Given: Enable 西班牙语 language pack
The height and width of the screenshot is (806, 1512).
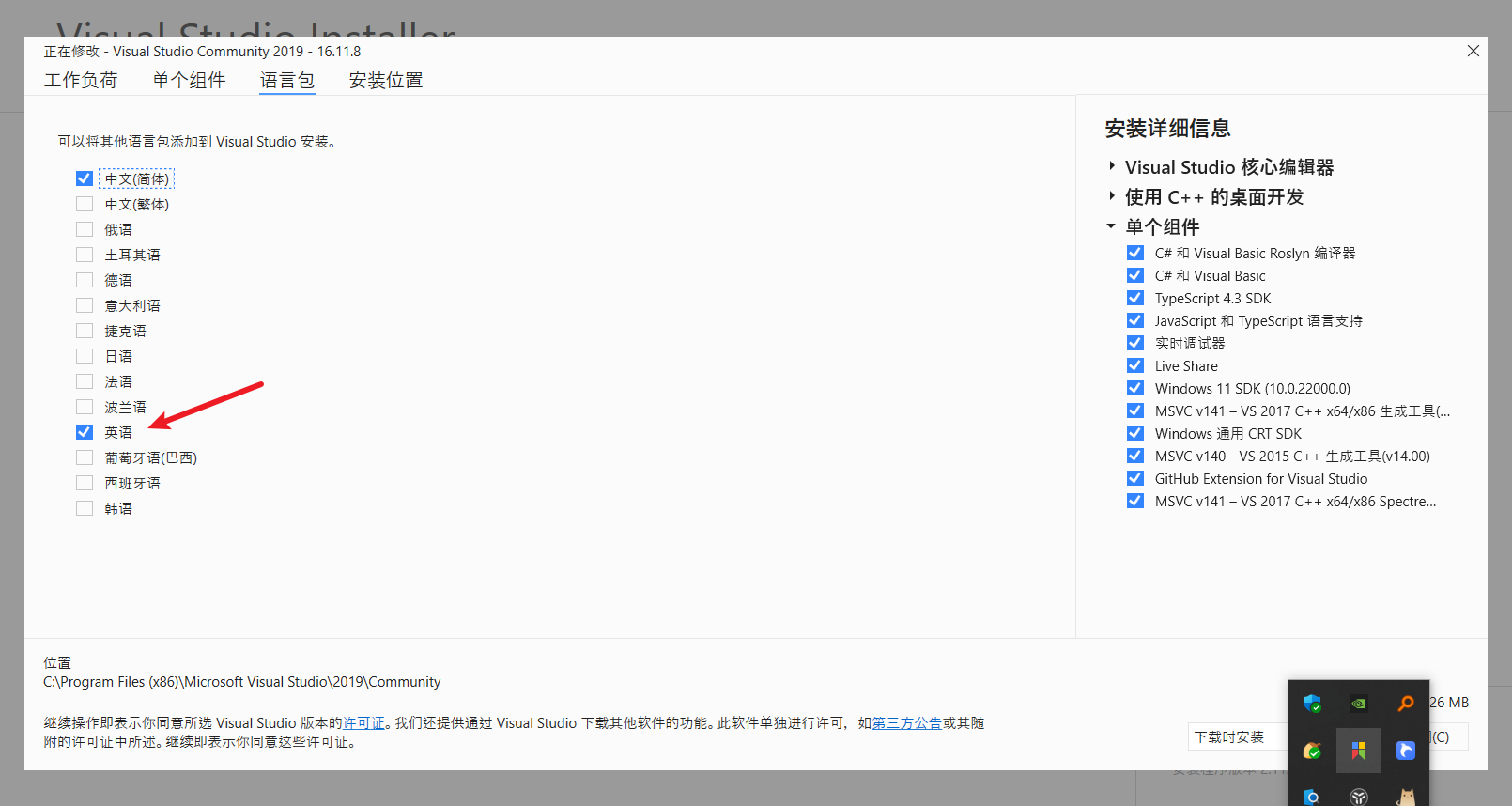Looking at the screenshot, I should [x=85, y=483].
